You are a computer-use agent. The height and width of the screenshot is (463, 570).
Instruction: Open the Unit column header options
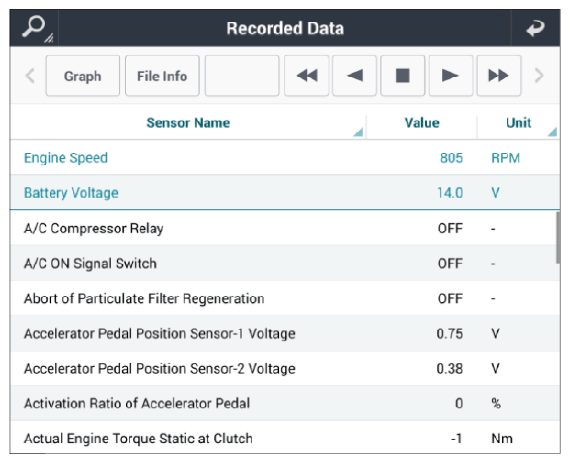tap(518, 123)
